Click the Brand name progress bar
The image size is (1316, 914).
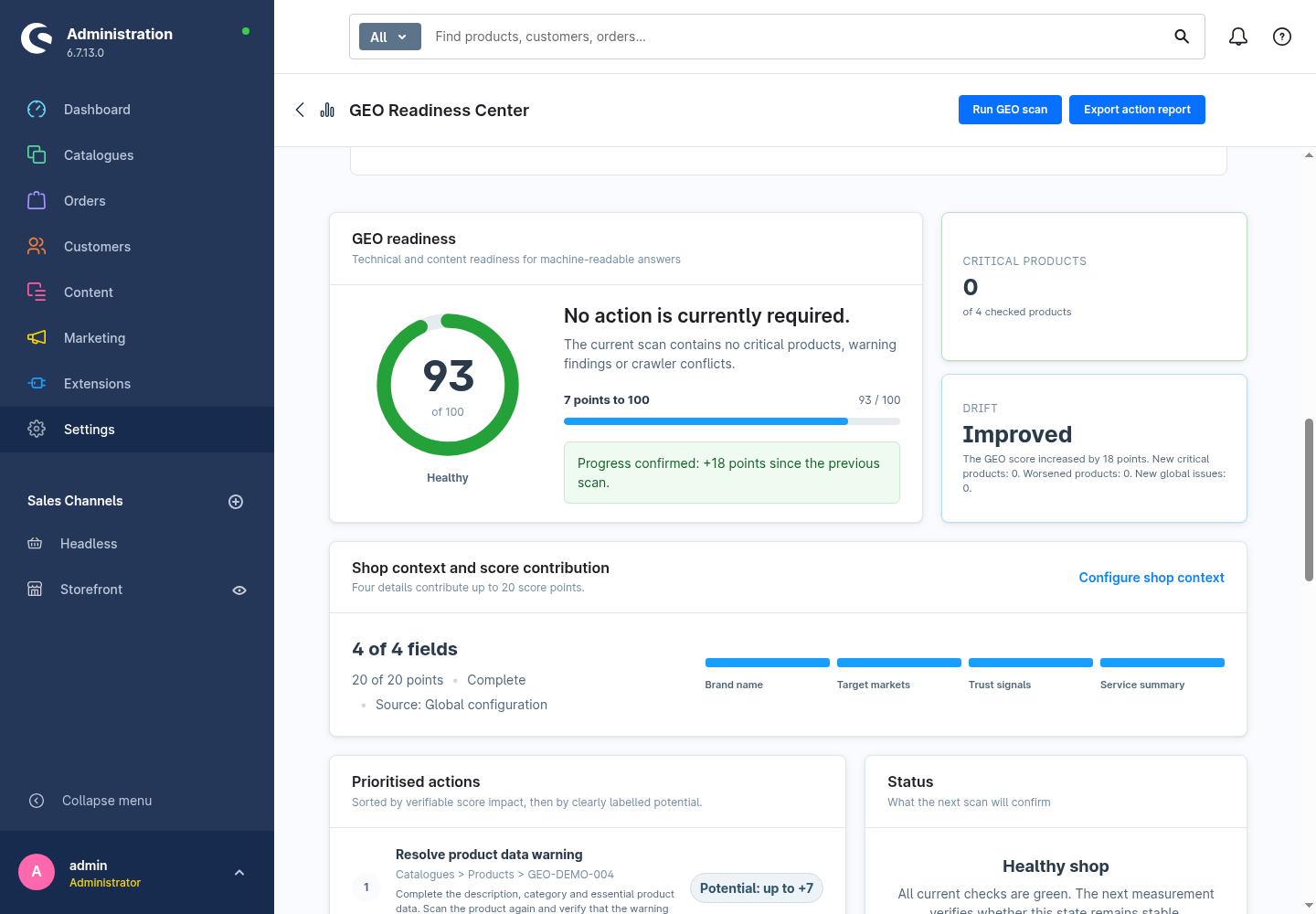pyautogui.click(x=768, y=663)
